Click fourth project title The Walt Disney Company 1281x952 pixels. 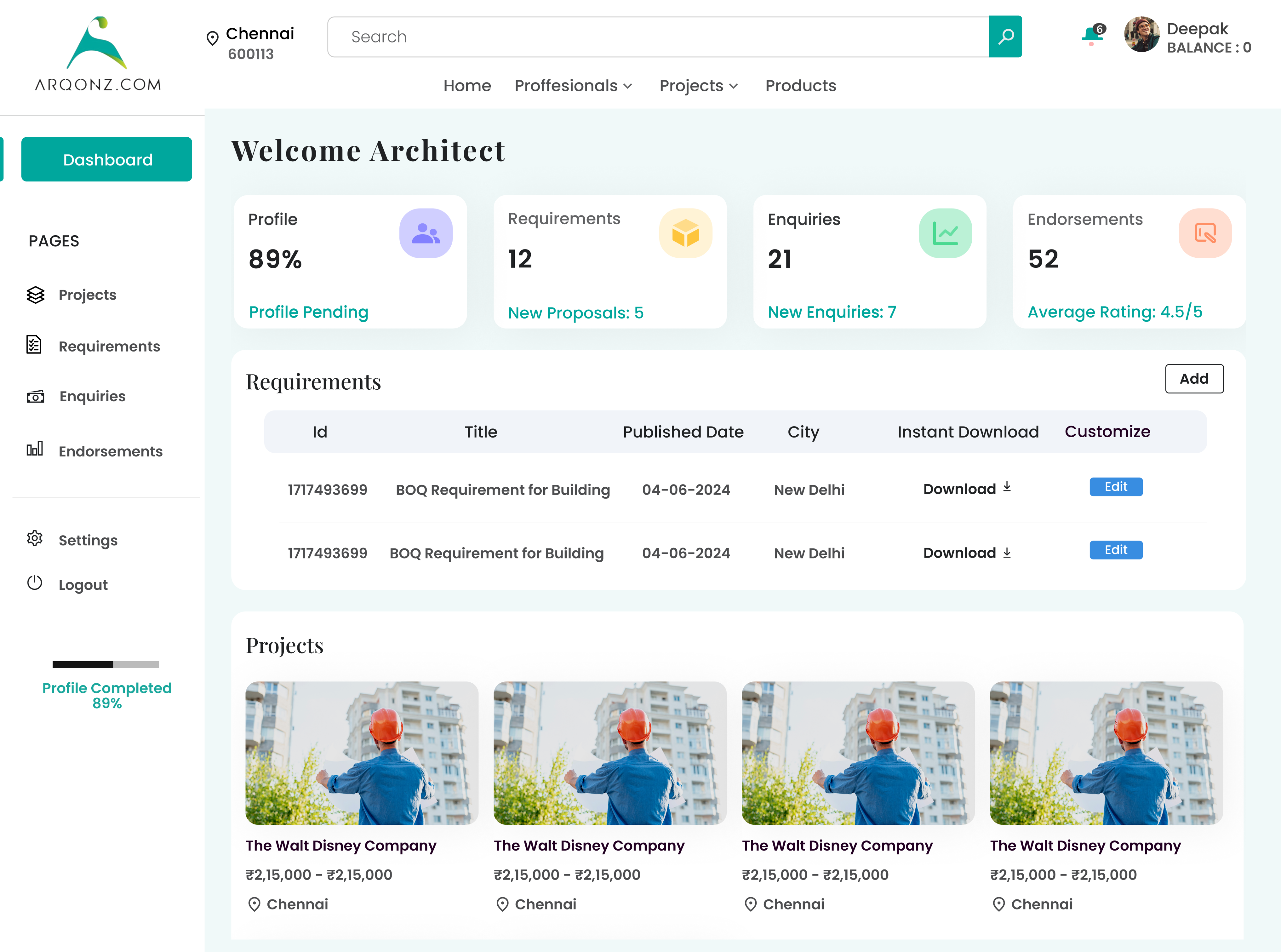pyautogui.click(x=1086, y=846)
